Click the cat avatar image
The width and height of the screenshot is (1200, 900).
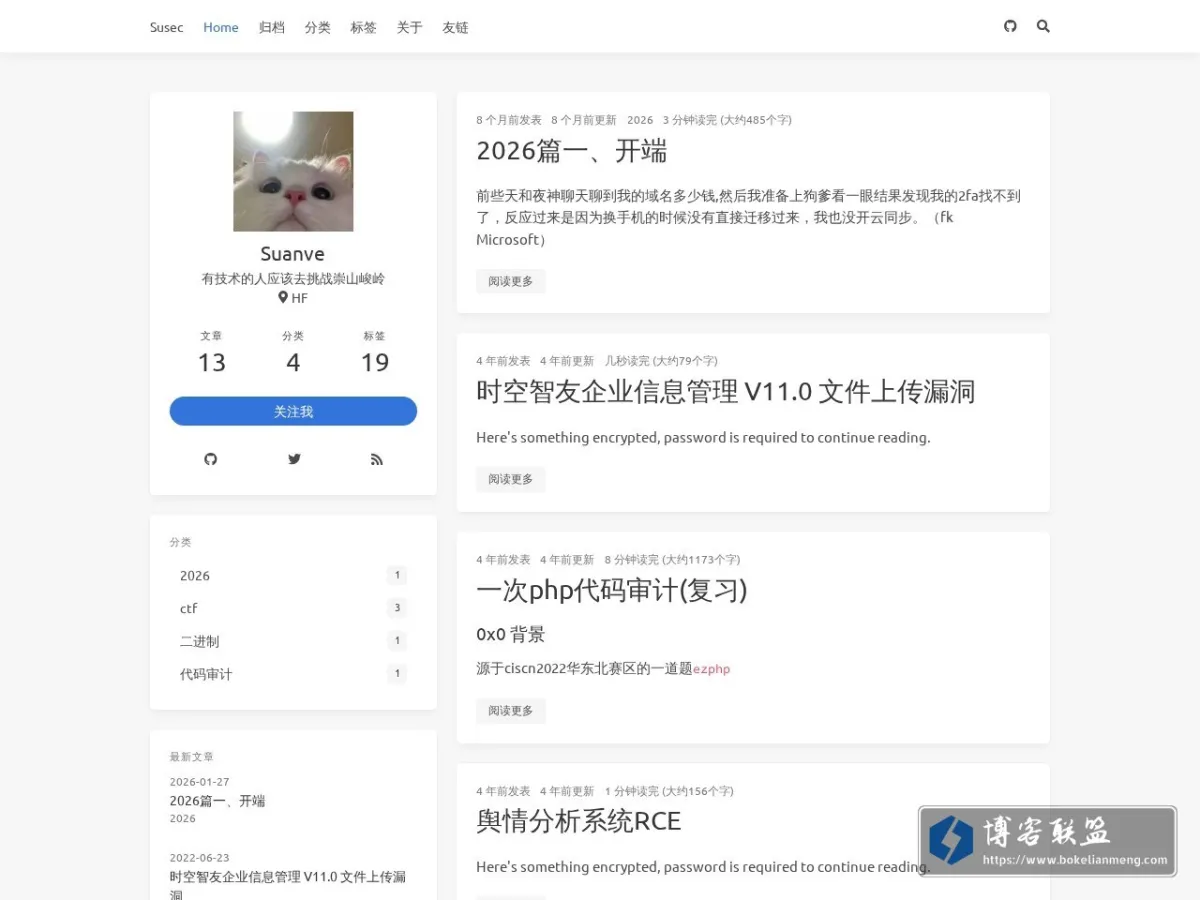[293, 171]
